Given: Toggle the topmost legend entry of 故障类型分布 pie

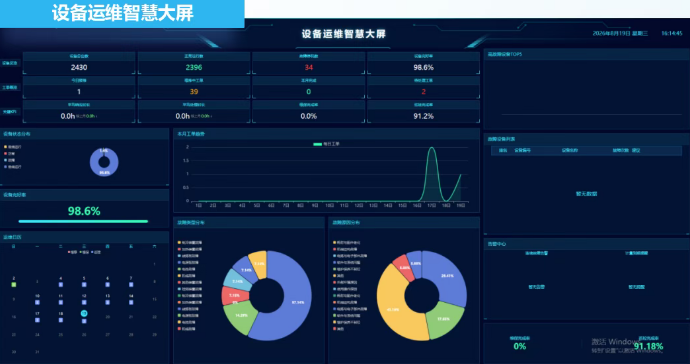Looking at the screenshot, I should point(190,243).
